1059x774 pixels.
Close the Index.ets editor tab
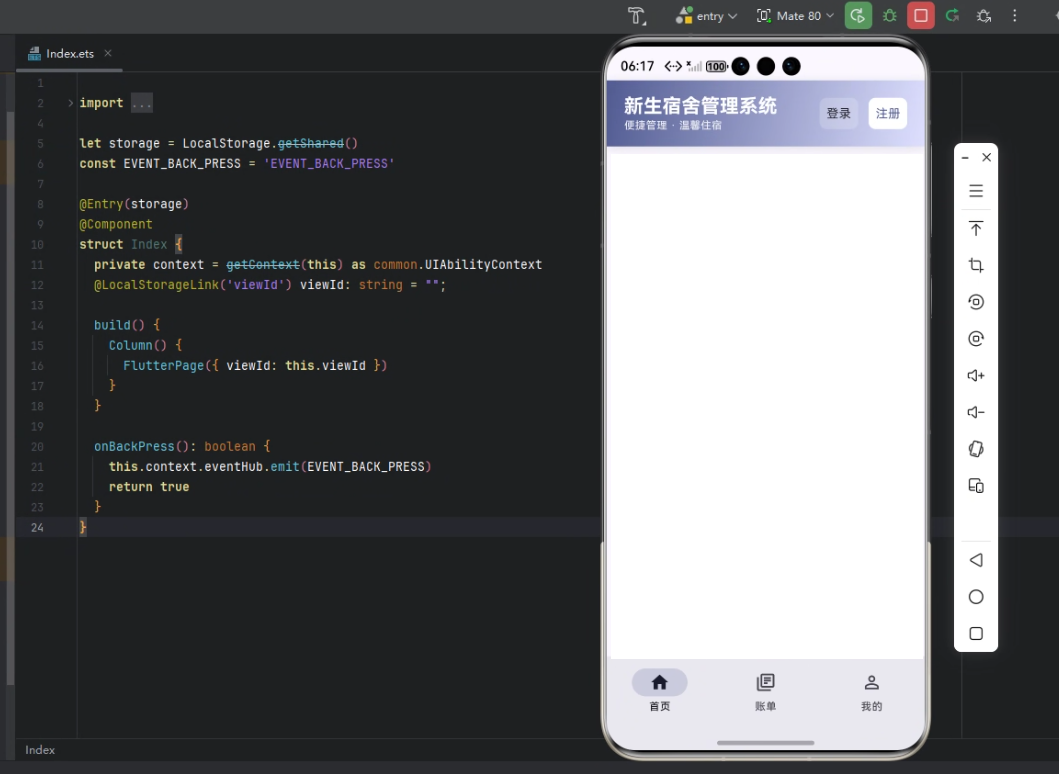[108, 53]
